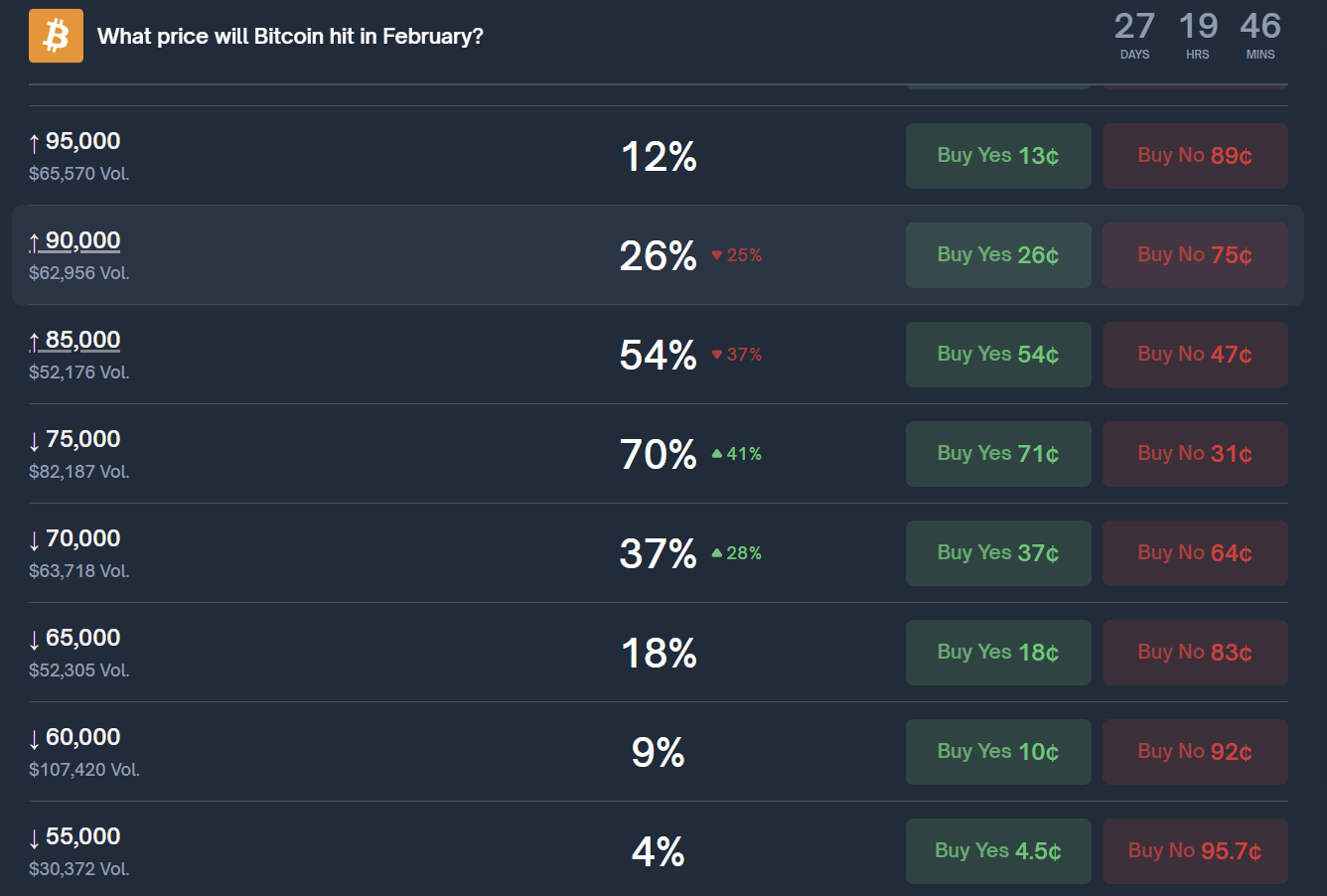Click the red 37% change indicator
The width and height of the screenshot is (1327, 896).
tap(737, 355)
